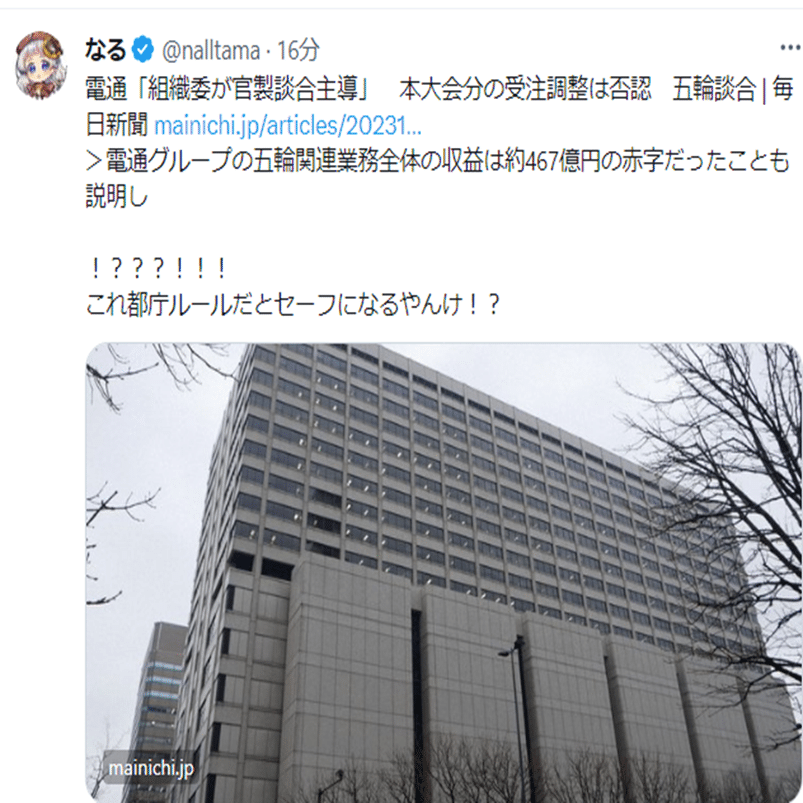803x803 pixels.
Task: Click the text 本大会分の受注調整は否認
Action: click(525, 89)
